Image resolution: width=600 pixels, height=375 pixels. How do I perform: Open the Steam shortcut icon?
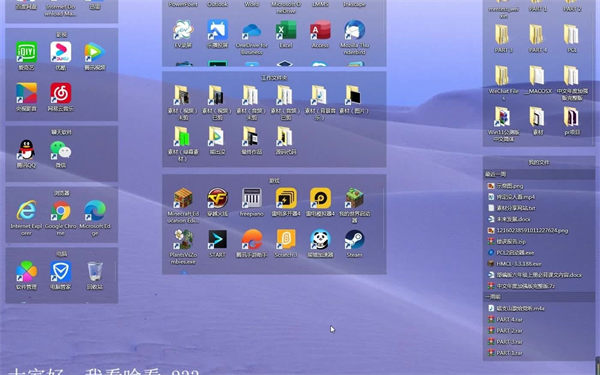pyautogui.click(x=354, y=240)
